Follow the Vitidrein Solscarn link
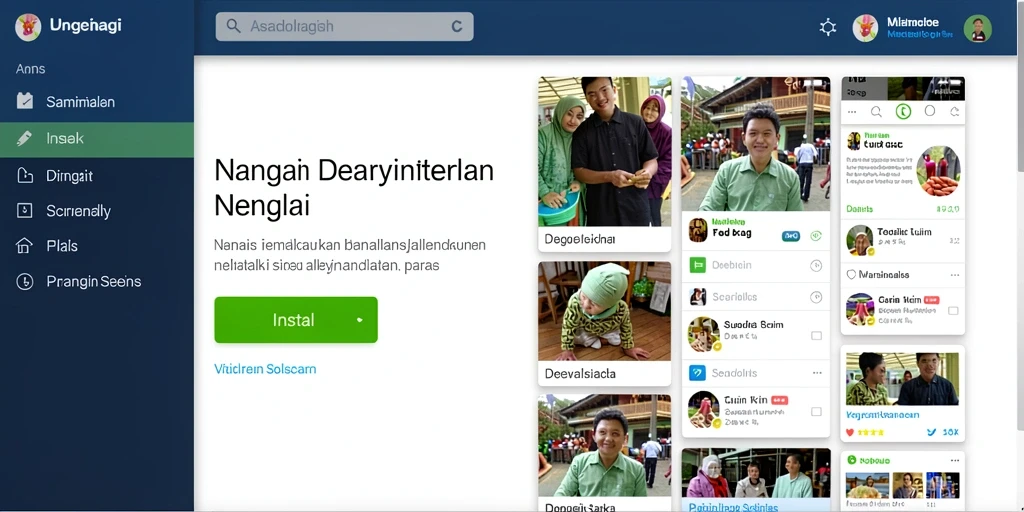The width and height of the screenshot is (1024, 512). pyautogui.click(x=265, y=369)
